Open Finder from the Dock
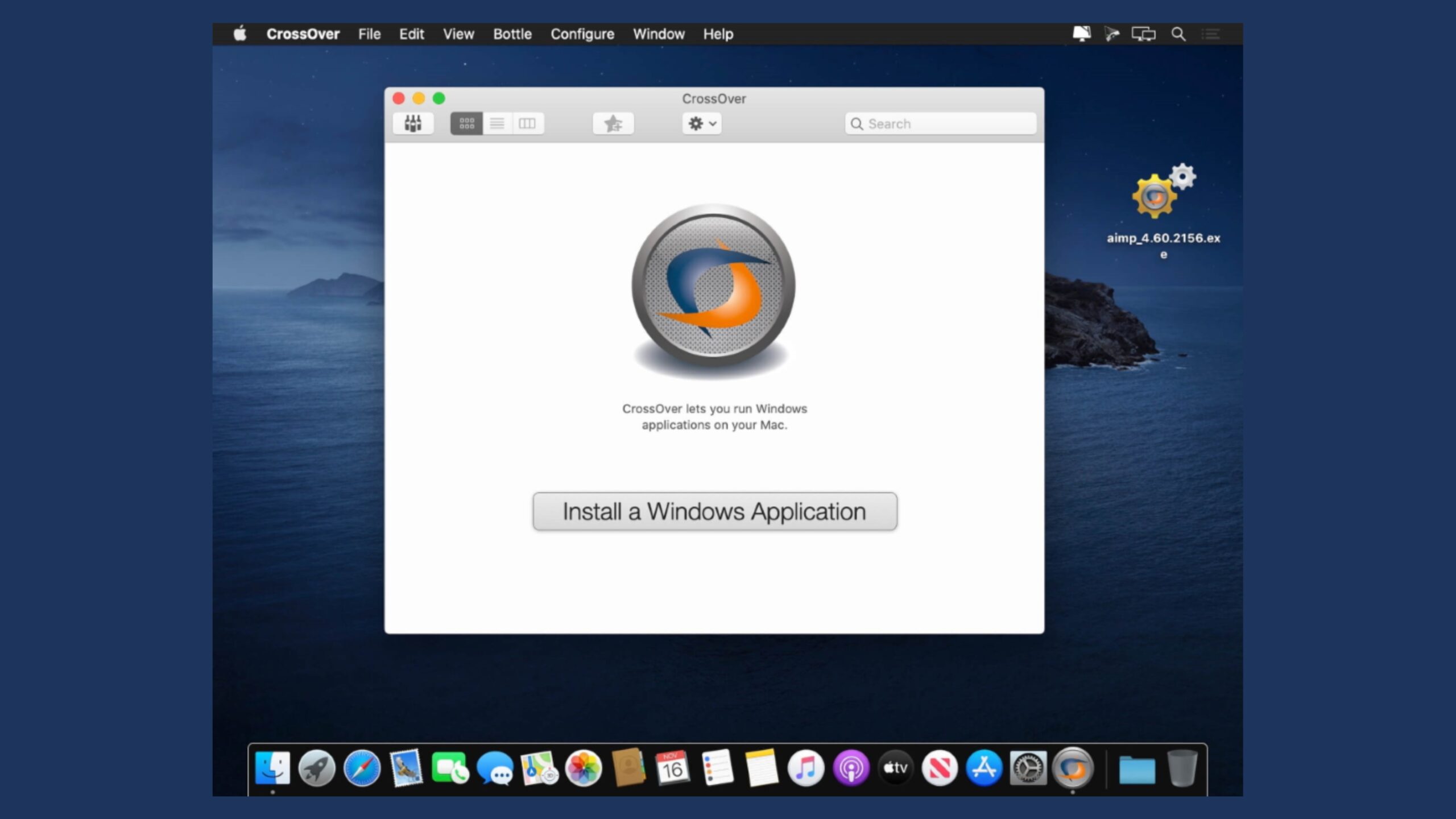 272,768
